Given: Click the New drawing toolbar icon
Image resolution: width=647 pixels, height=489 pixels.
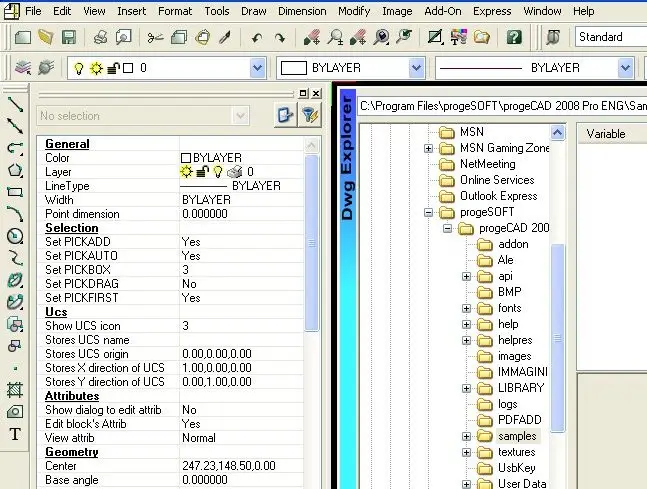Looking at the screenshot, I should [23, 38].
